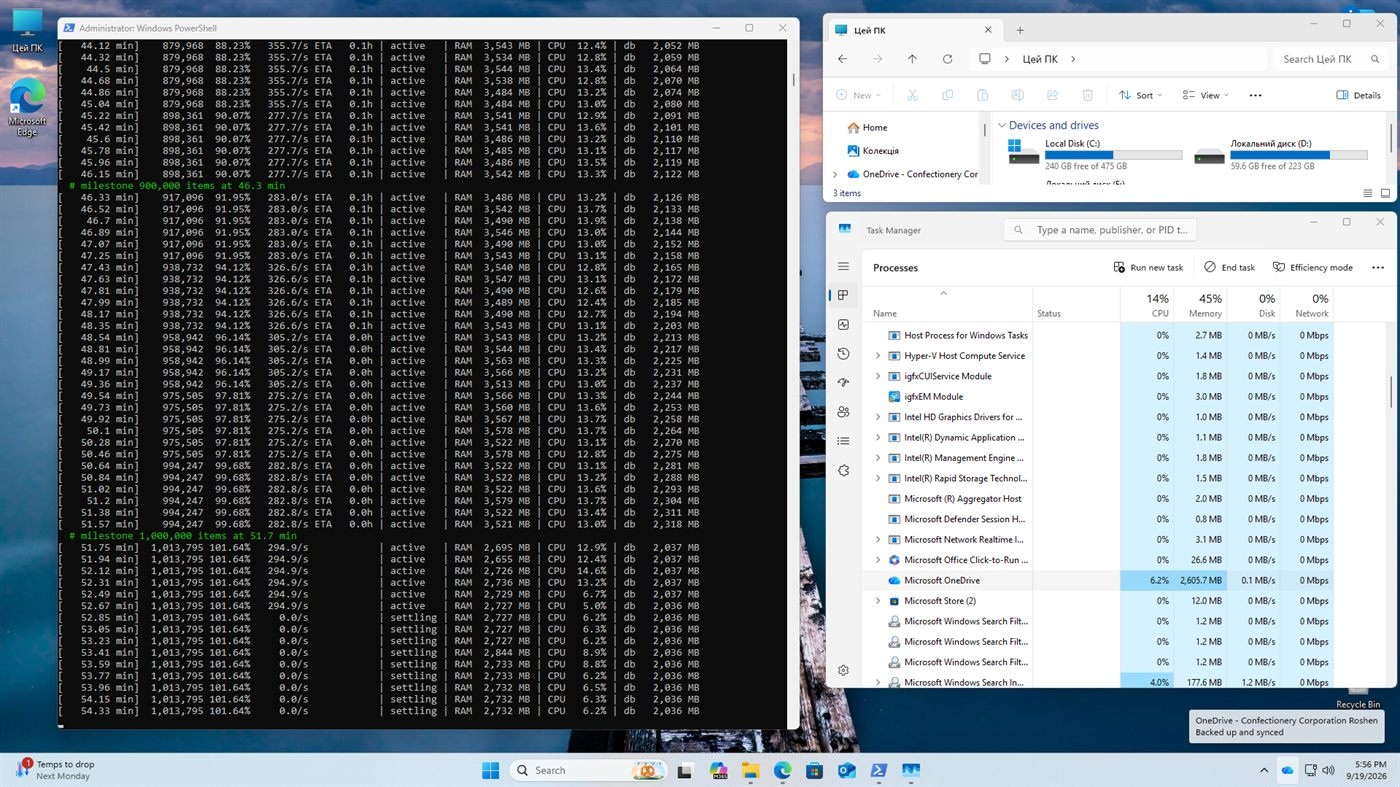Open Details page in Task Manager sidebar
Image resolution: width=1400 pixels, height=787 pixels.
(843, 440)
